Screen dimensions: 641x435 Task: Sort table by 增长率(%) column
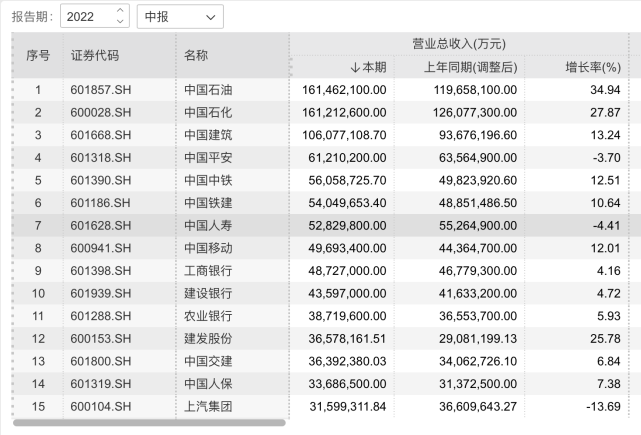click(592, 67)
